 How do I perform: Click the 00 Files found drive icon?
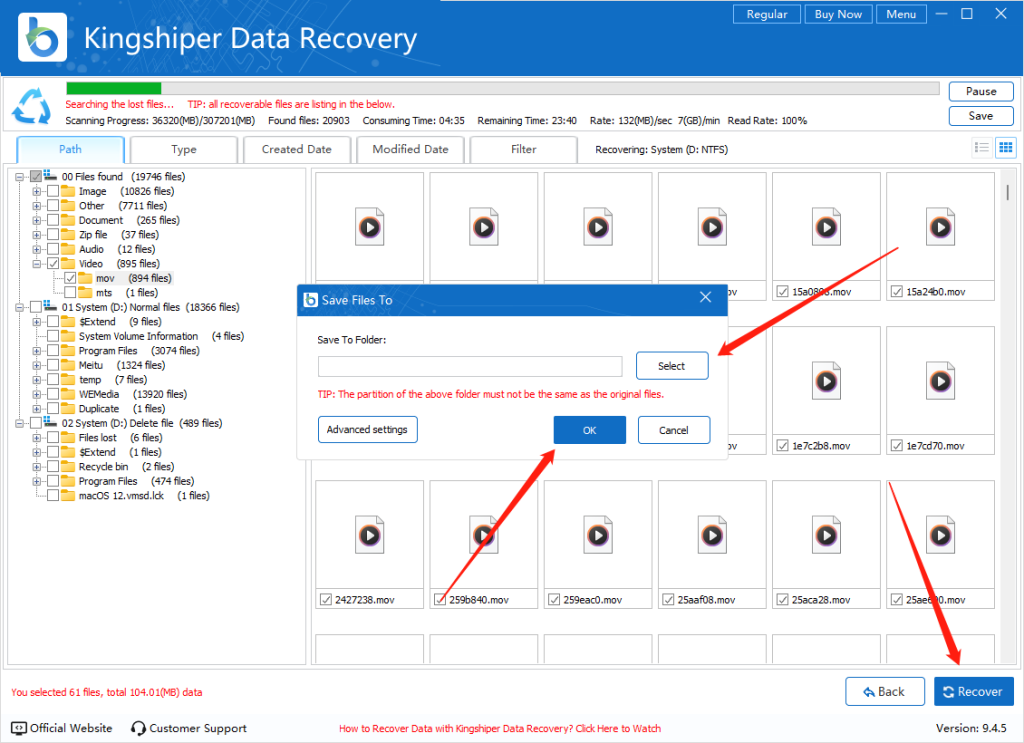click(50, 176)
